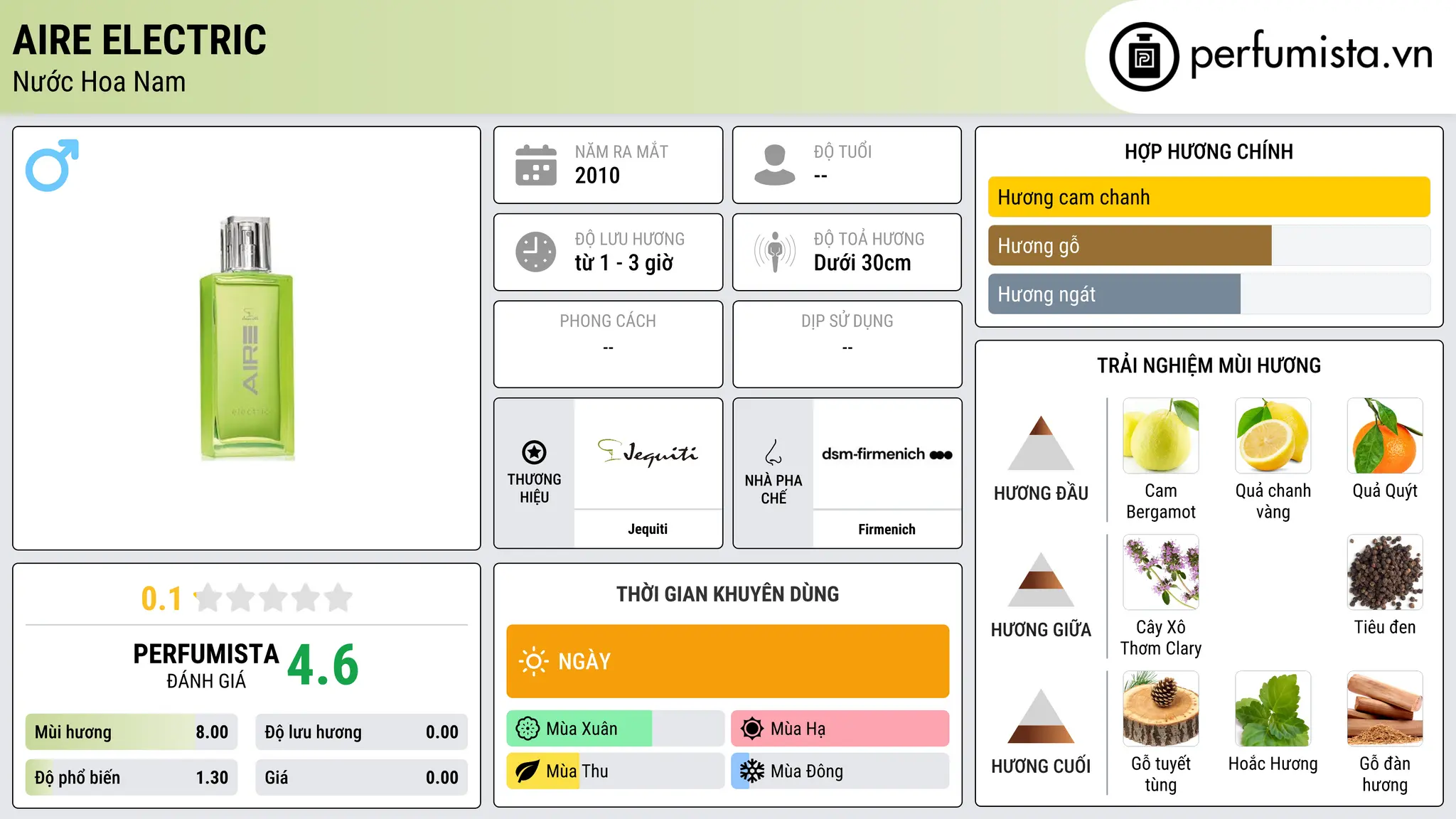Select the Hoắc Hương note image

[1273, 709]
